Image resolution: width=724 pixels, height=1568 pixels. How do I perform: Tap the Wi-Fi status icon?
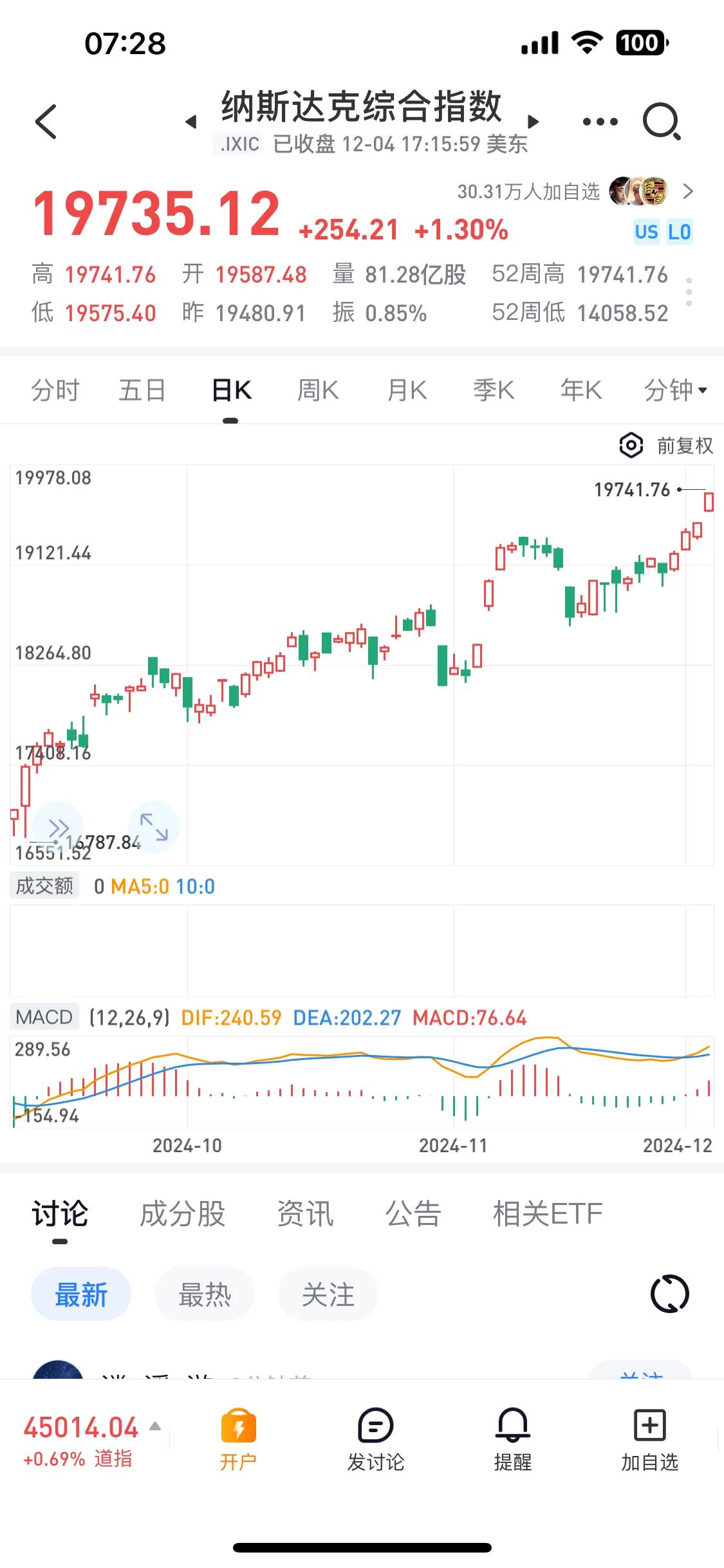[587, 43]
